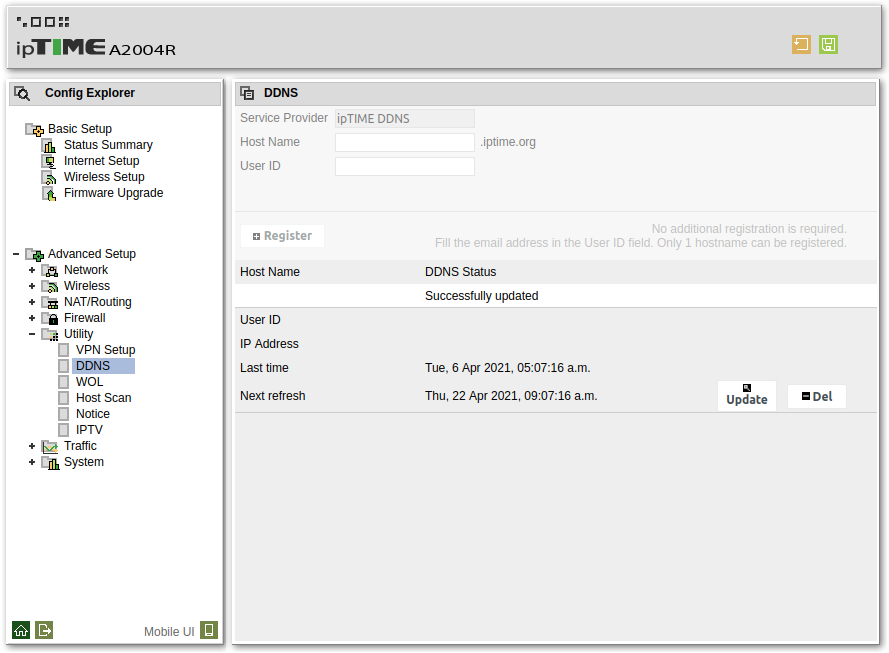Expand the System tree node

coord(32,462)
